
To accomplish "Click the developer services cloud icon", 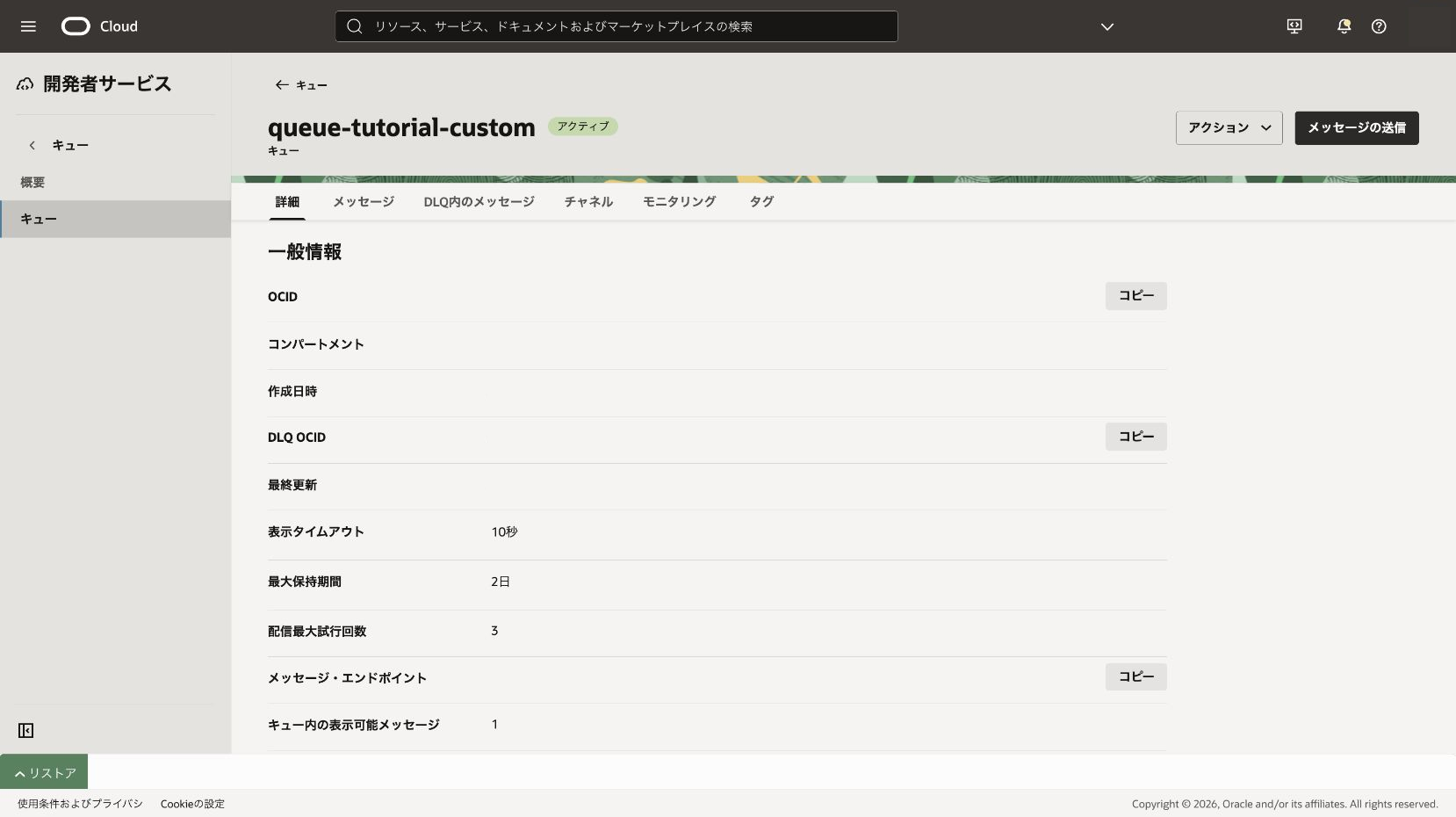I will (x=25, y=84).
